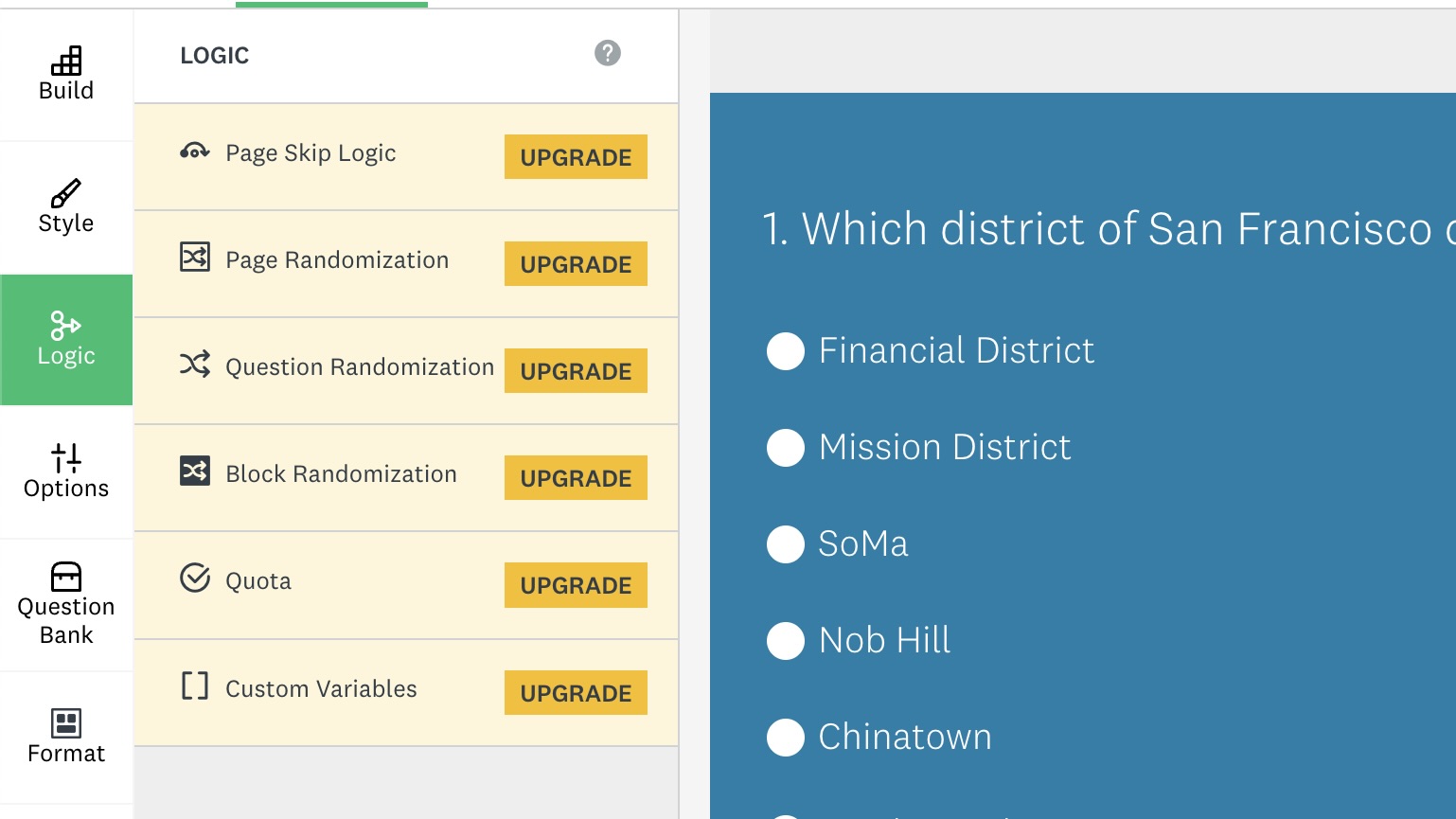Viewport: 1456px width, 819px height.
Task: Select the Financial District radio option
Action: click(786, 351)
